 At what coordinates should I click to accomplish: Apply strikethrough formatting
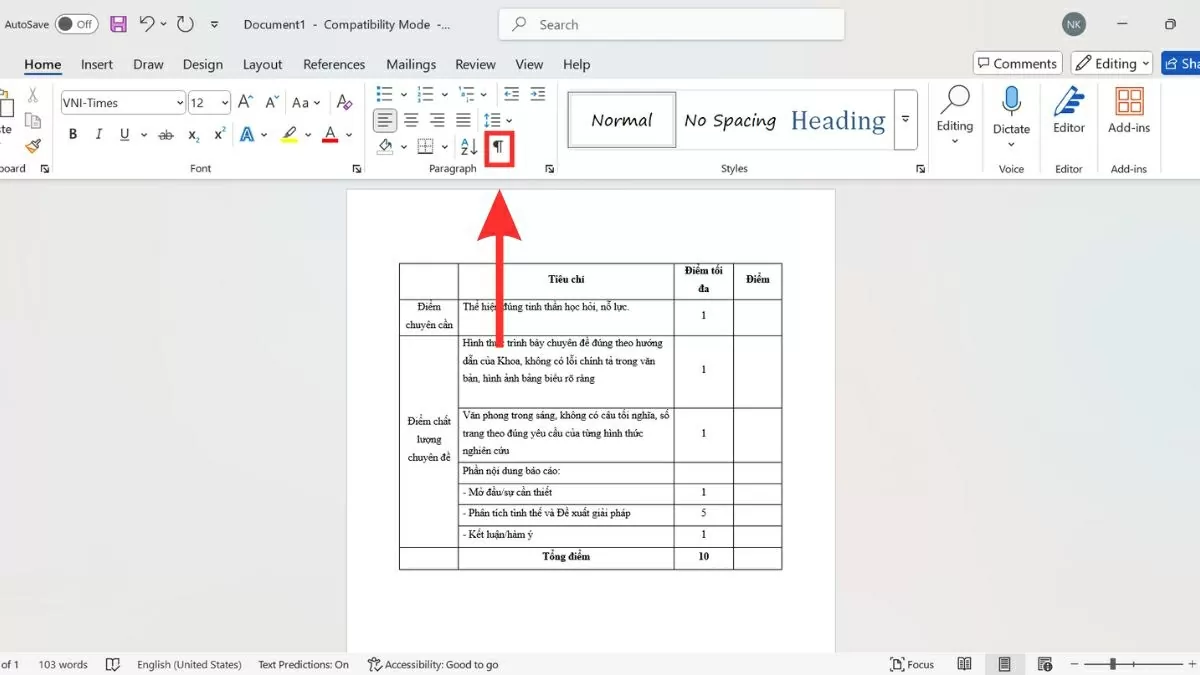pyautogui.click(x=165, y=134)
